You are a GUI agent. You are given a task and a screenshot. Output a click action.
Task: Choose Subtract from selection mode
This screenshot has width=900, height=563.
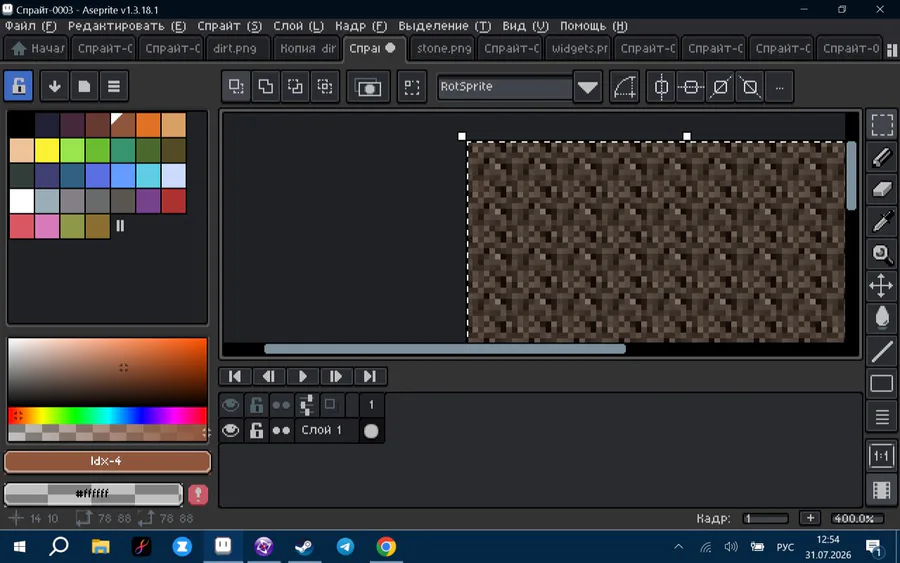pos(295,87)
